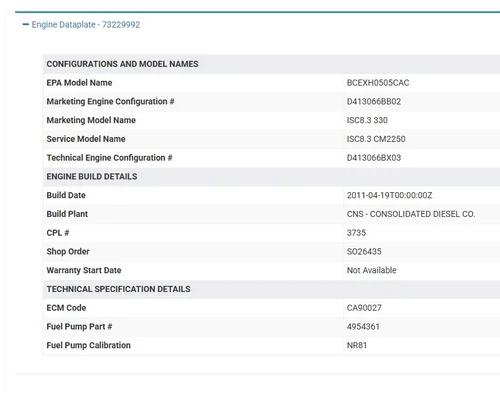
Task: Click the Build Date value 2011-04-19
Action: [x=389, y=195]
